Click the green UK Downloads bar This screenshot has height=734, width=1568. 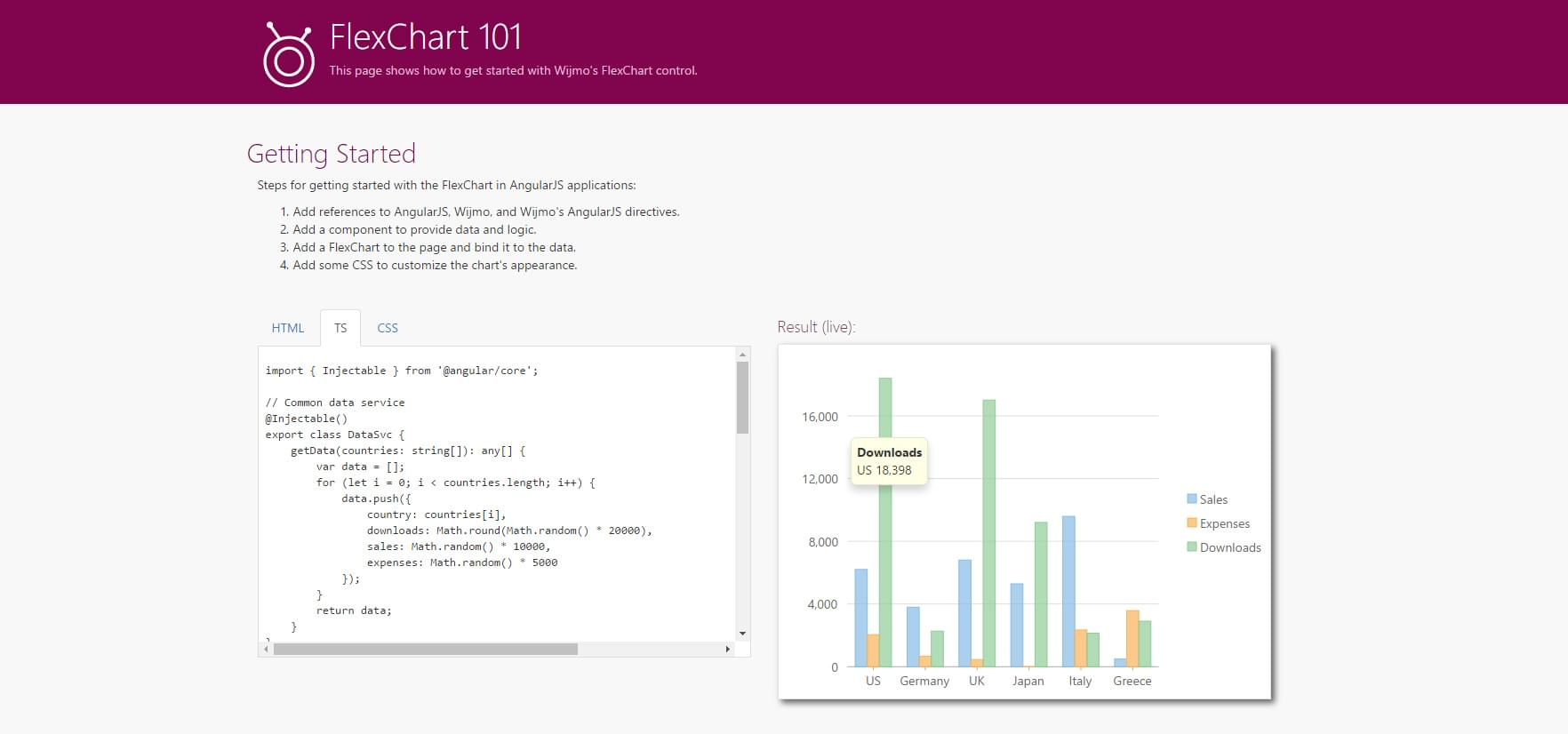coord(989,533)
